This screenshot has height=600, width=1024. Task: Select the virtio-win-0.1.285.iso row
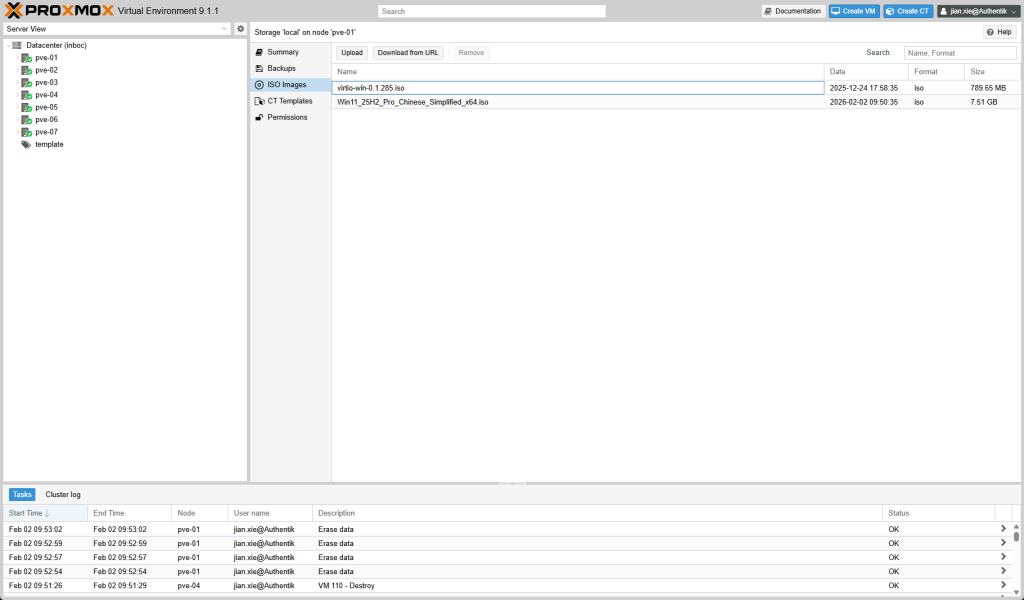pyautogui.click(x=500, y=87)
